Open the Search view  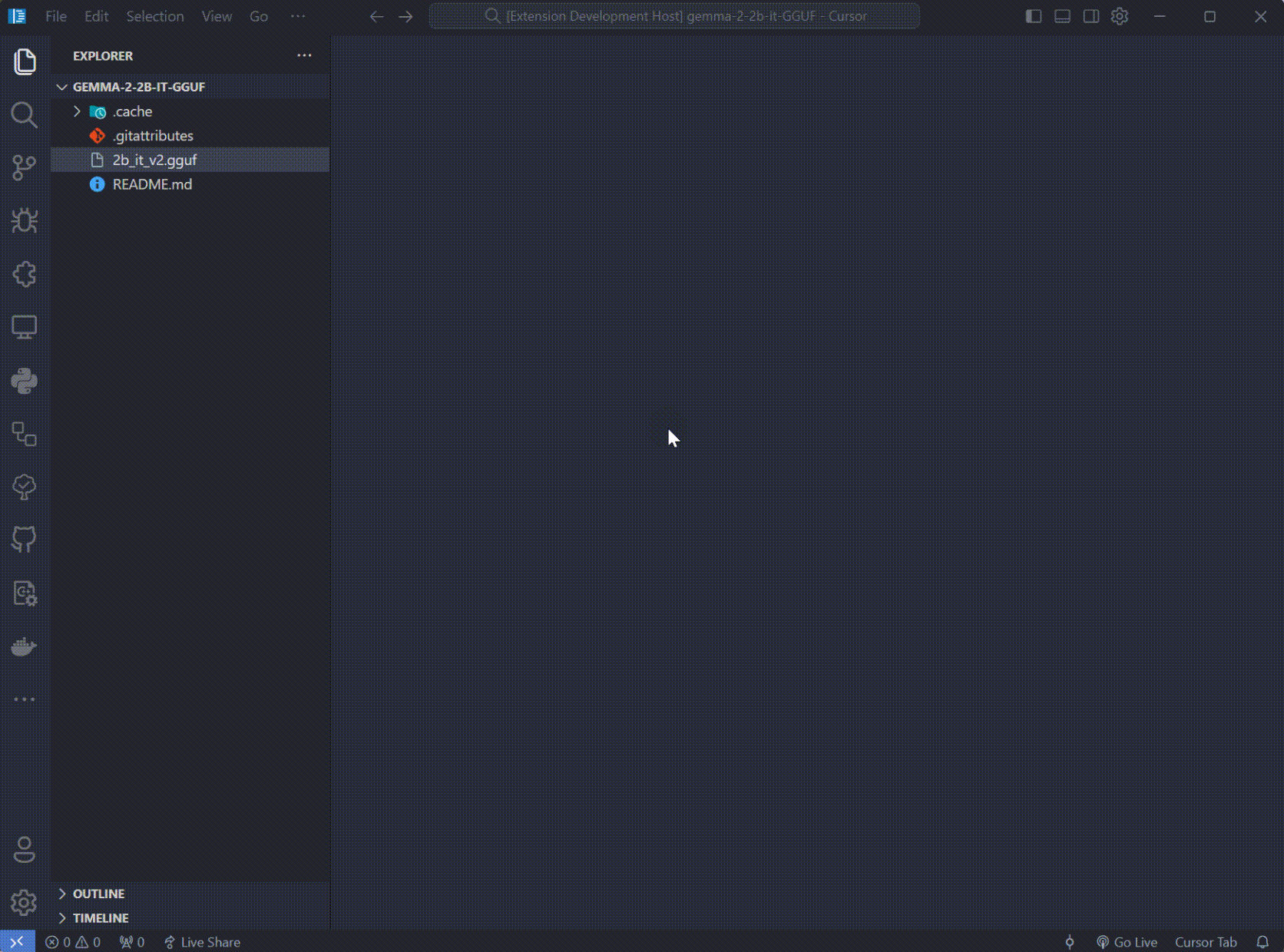coord(25,115)
